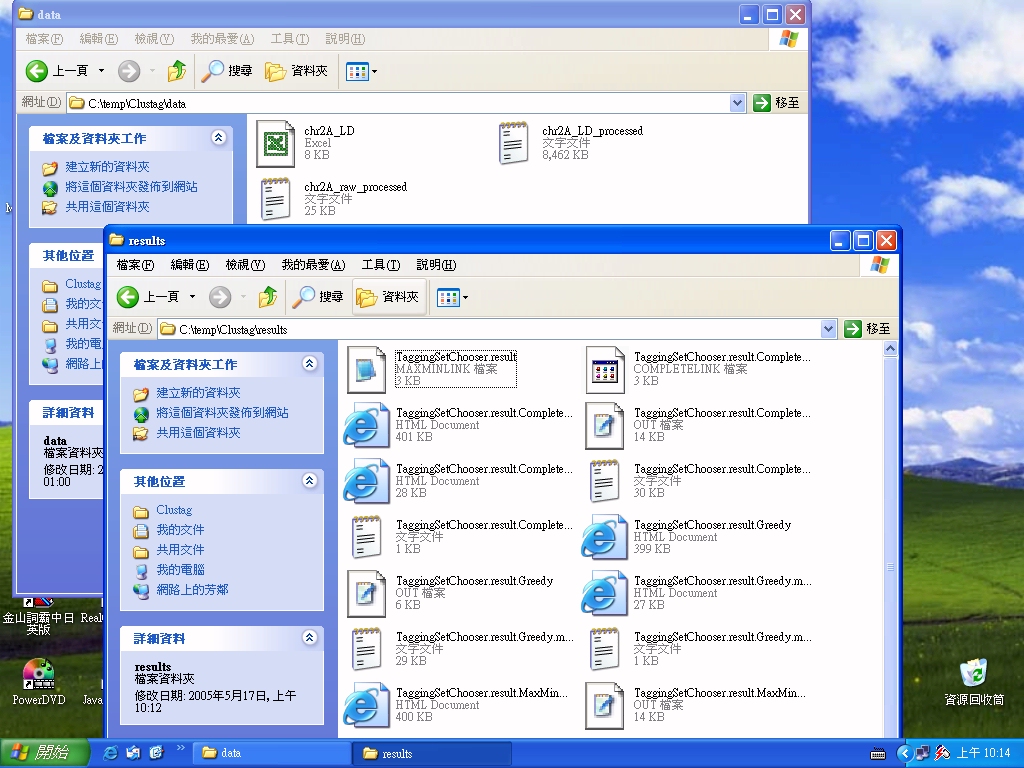Image resolution: width=1024 pixels, height=768 pixels.
Task: Expand hidden Quick Launch items via the chevron
Action: coord(180,748)
